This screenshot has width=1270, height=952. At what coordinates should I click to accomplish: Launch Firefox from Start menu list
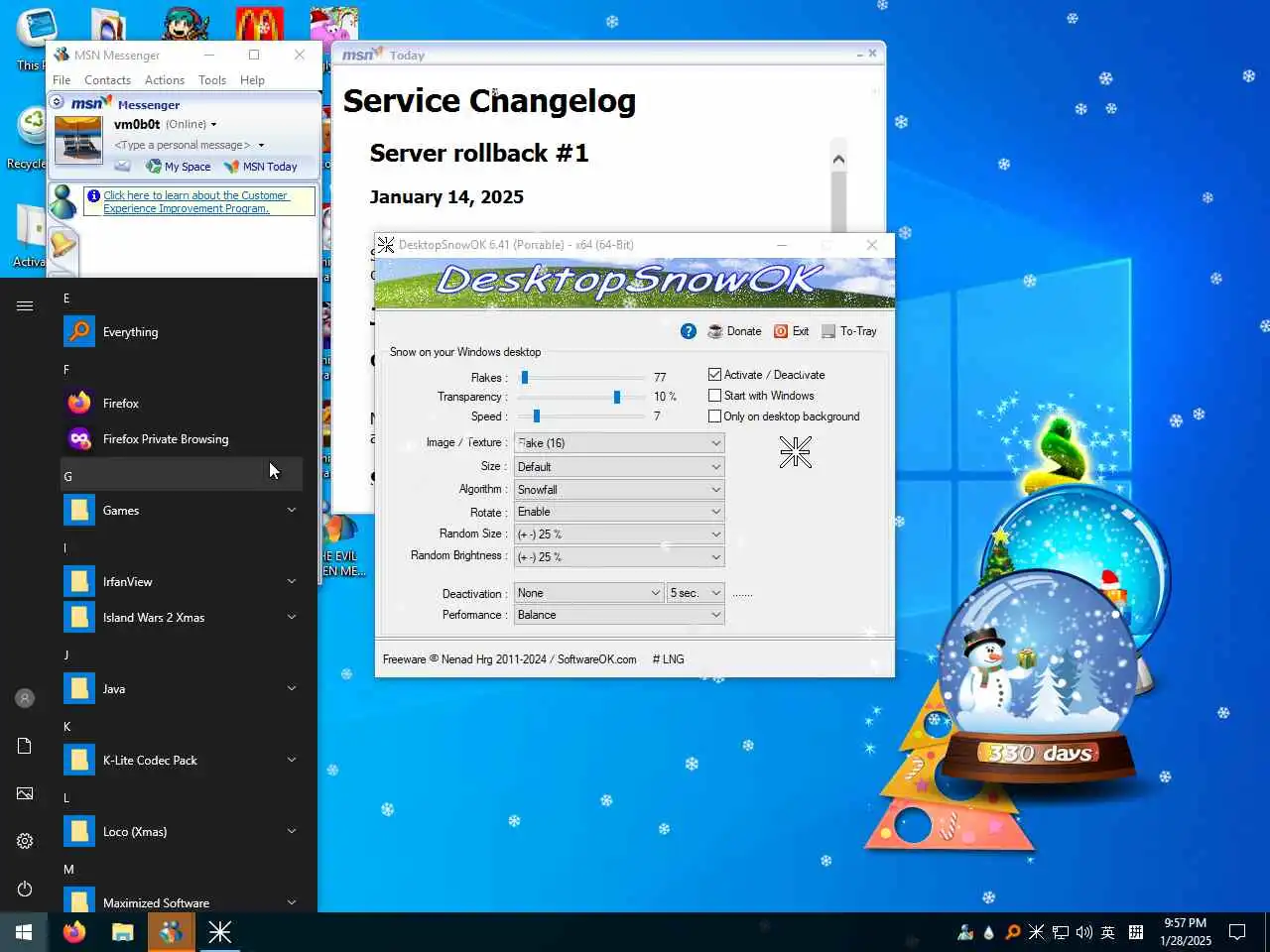tap(182, 404)
